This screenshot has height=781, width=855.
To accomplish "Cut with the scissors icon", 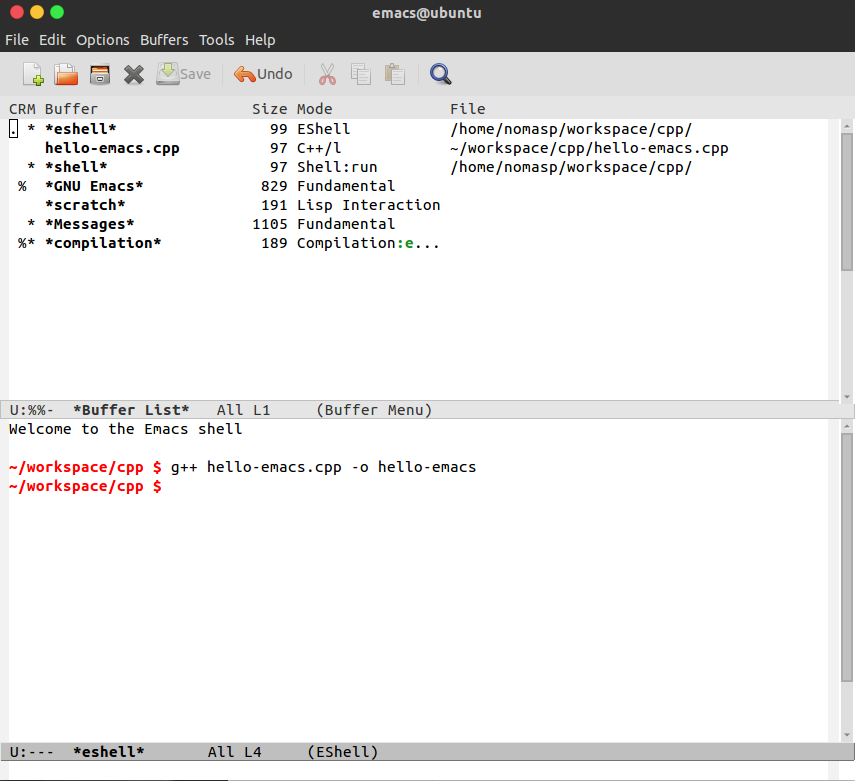I will pyautogui.click(x=327, y=74).
